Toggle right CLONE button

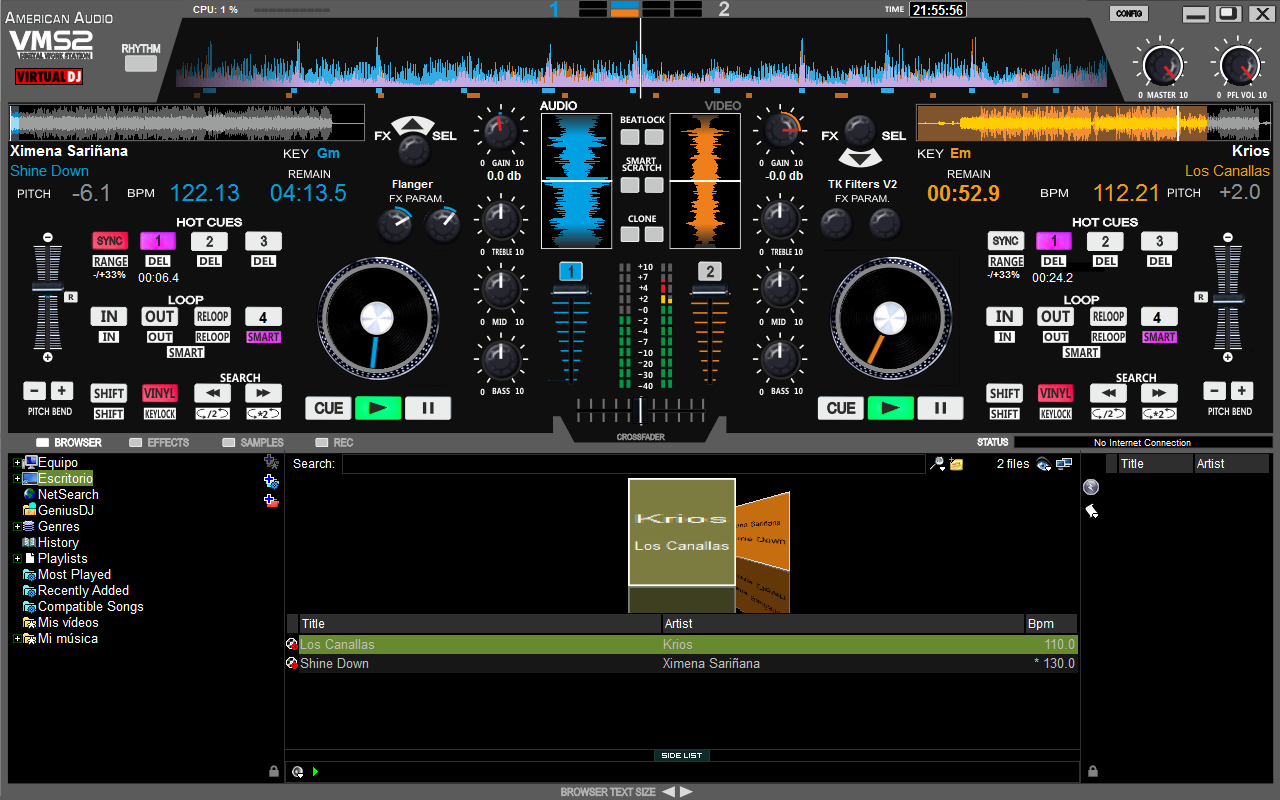(x=654, y=234)
